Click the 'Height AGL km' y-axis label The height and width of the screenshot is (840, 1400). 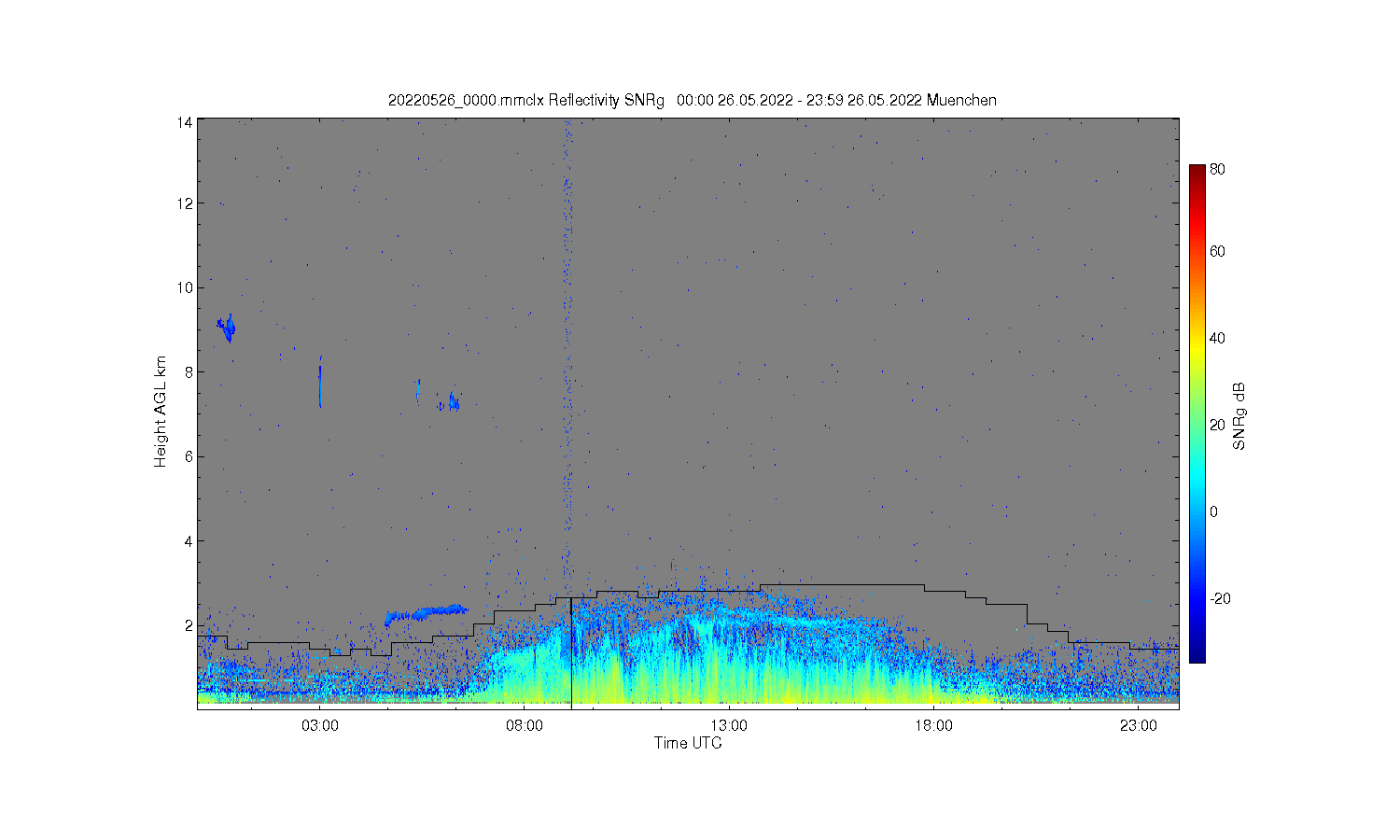coord(161,412)
